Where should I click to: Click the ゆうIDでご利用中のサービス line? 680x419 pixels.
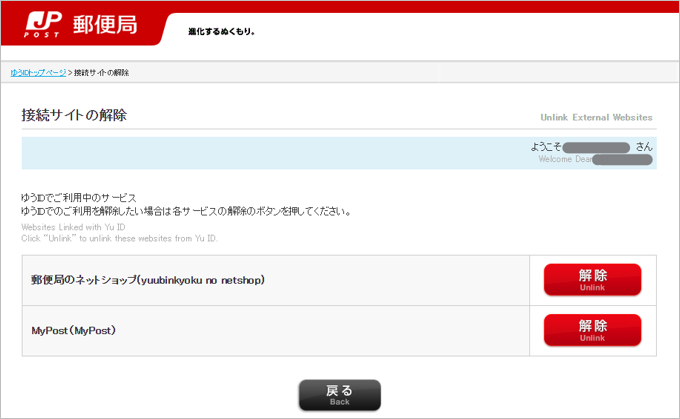tap(79, 198)
